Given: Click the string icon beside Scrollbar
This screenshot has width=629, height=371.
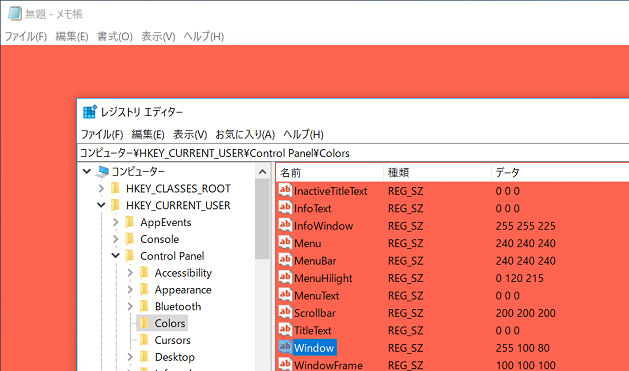Looking at the screenshot, I should (x=285, y=312).
